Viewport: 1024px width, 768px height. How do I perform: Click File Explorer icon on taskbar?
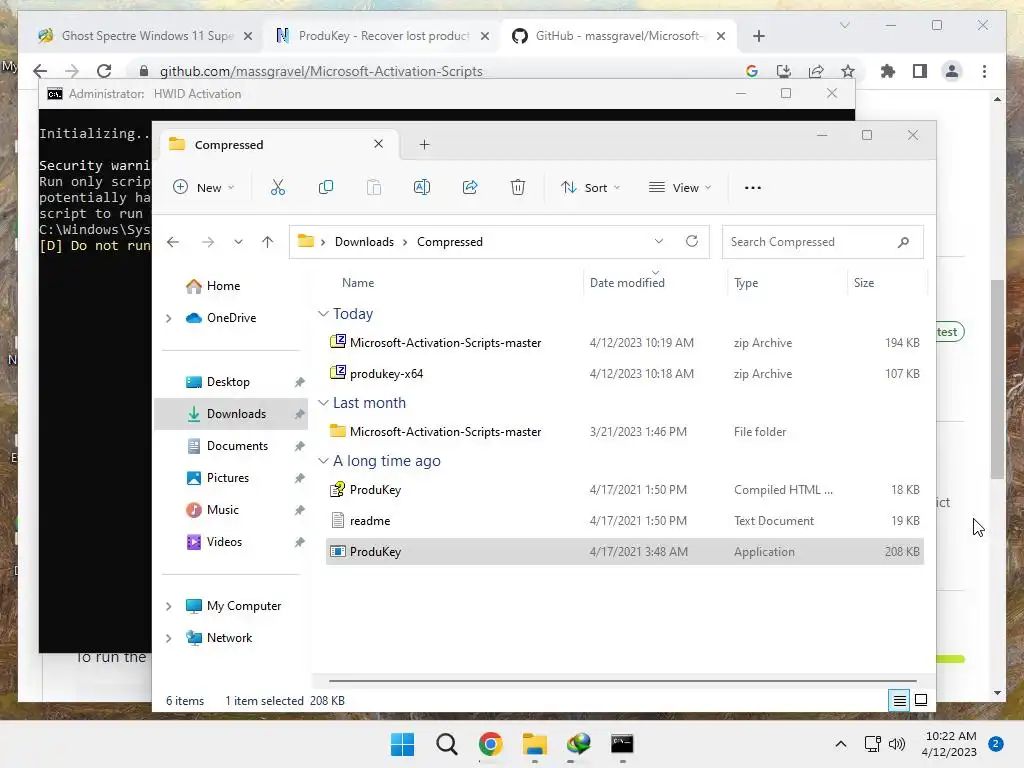coord(534,744)
